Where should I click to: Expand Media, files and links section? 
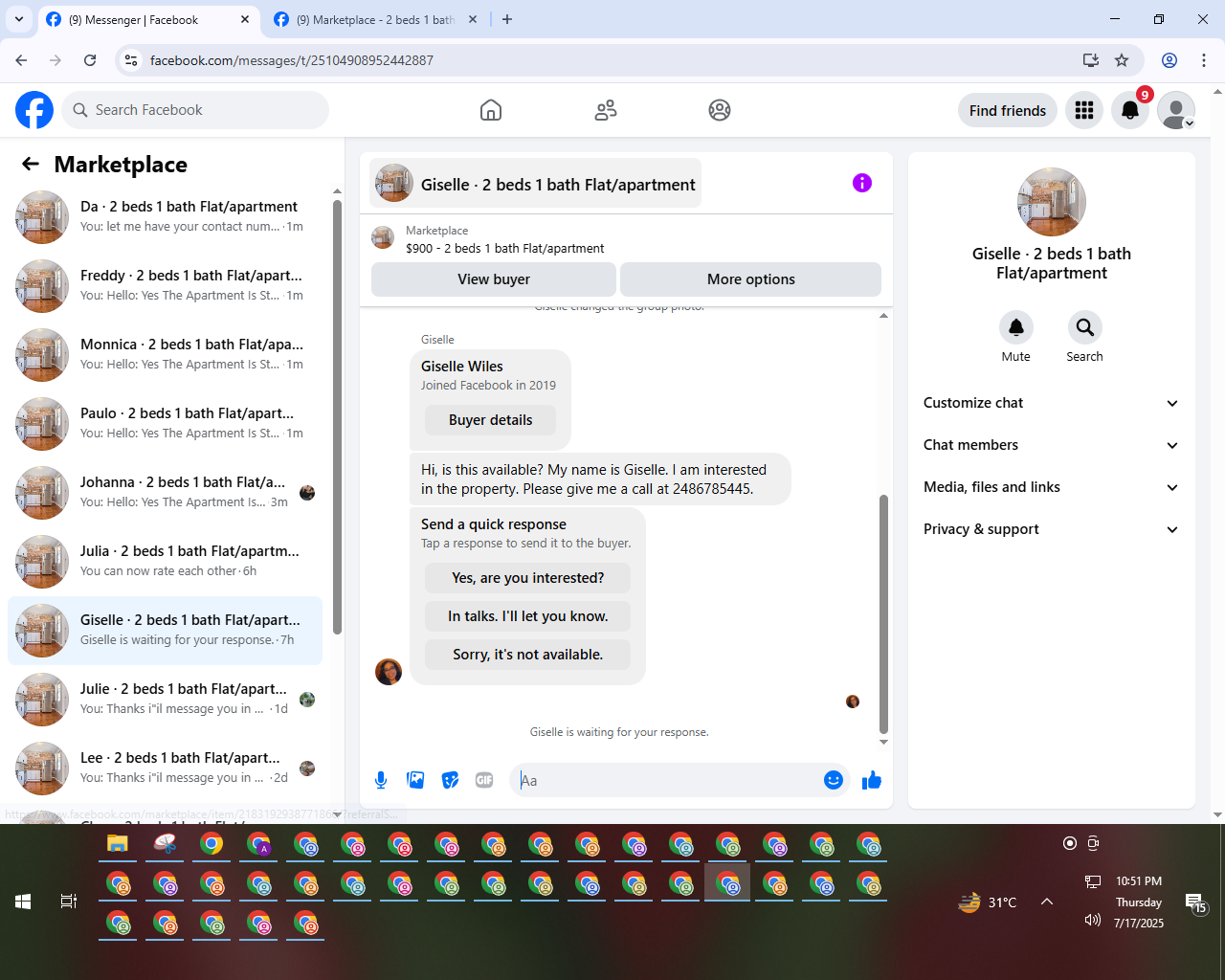tap(1052, 487)
